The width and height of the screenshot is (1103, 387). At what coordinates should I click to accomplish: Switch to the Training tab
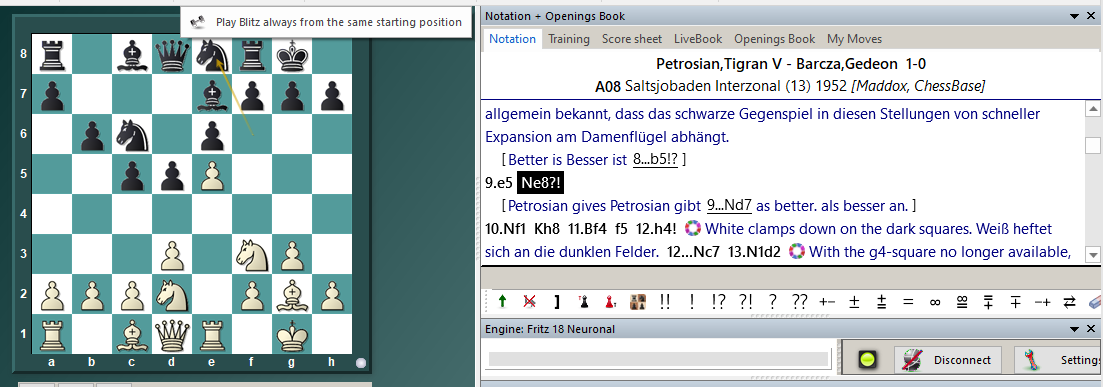pyautogui.click(x=569, y=39)
